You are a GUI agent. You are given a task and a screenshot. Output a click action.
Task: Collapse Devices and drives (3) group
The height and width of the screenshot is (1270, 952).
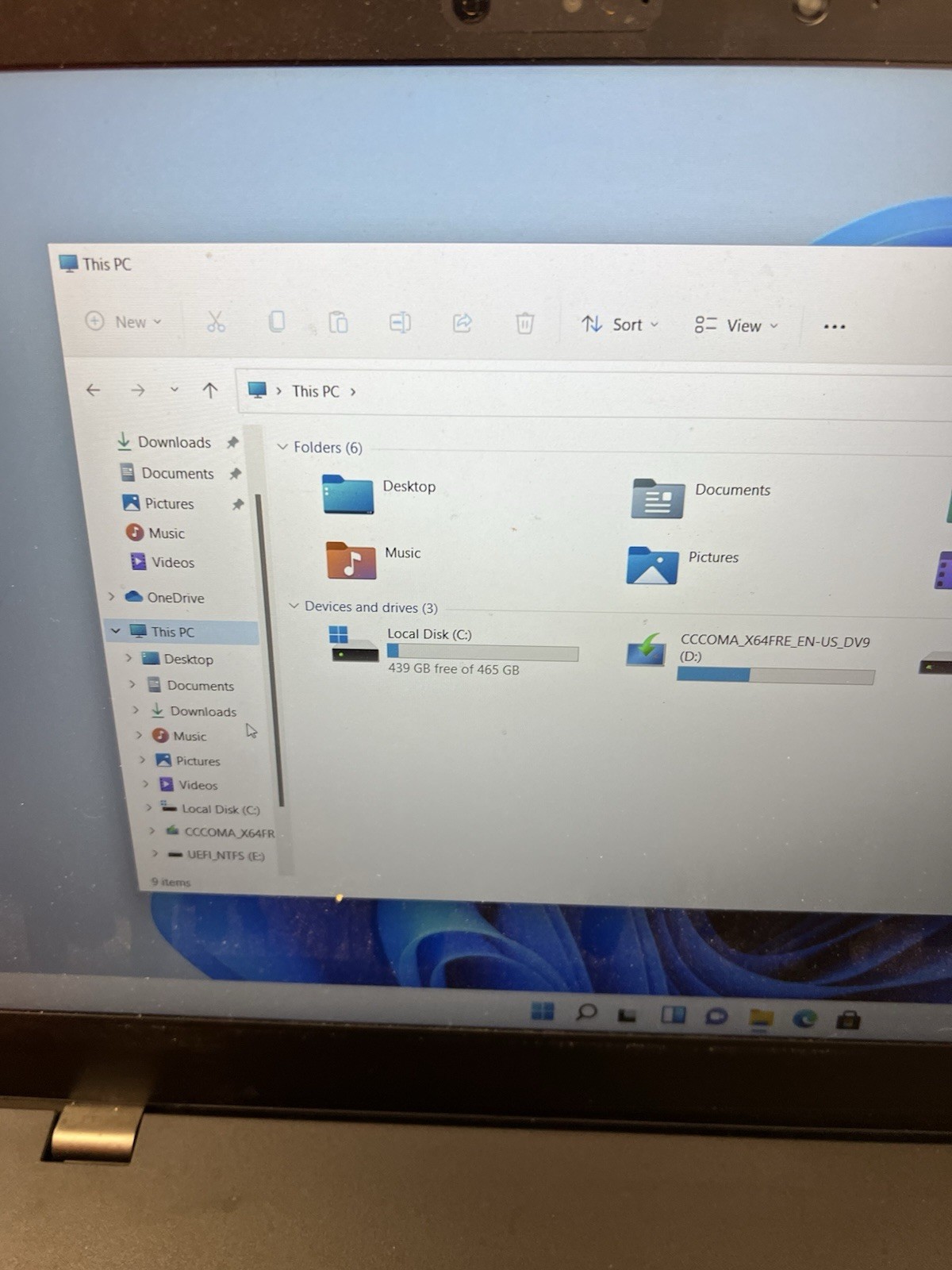click(294, 606)
